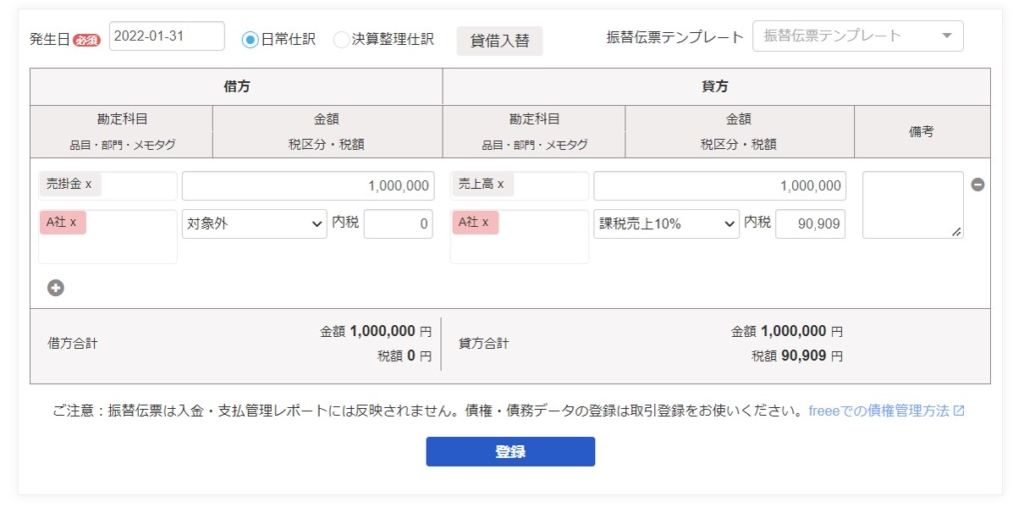Screen dimensions: 1024x513
Task: Open the 対象外 tax category dropdown
Action: pyautogui.click(x=254, y=224)
